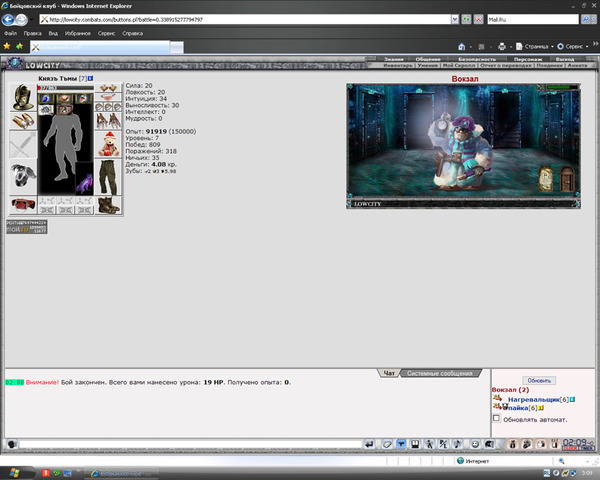The width and height of the screenshot is (600, 480).
Task: Click the browser address bar
Action: click(x=245, y=19)
